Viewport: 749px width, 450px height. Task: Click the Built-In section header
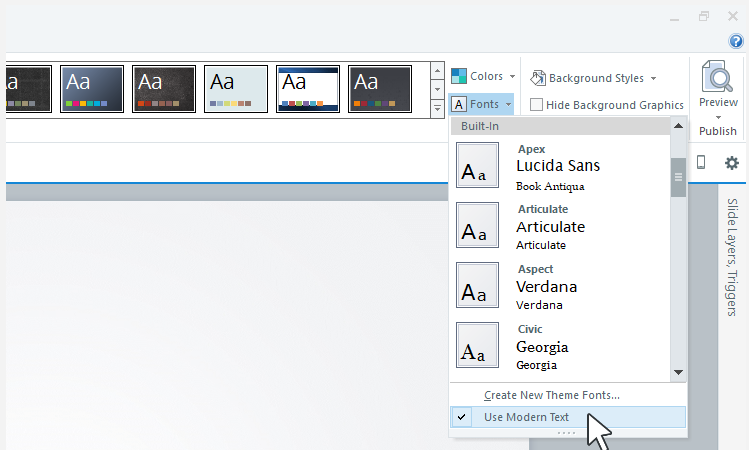[x=560, y=126]
